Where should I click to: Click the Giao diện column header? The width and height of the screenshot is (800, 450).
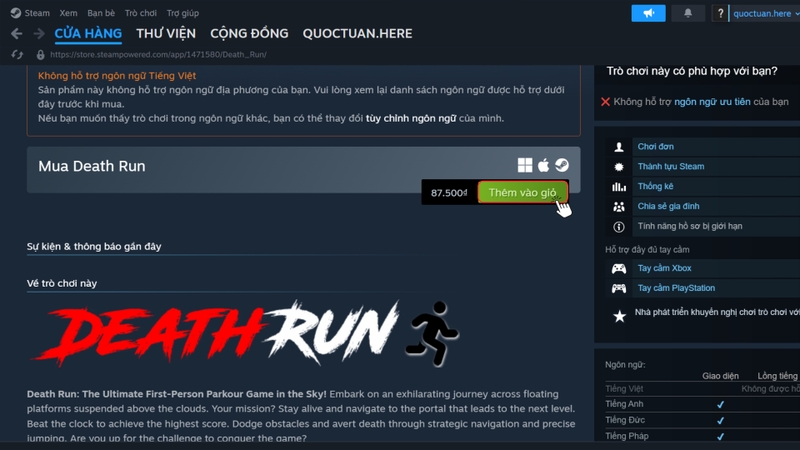(x=720, y=376)
